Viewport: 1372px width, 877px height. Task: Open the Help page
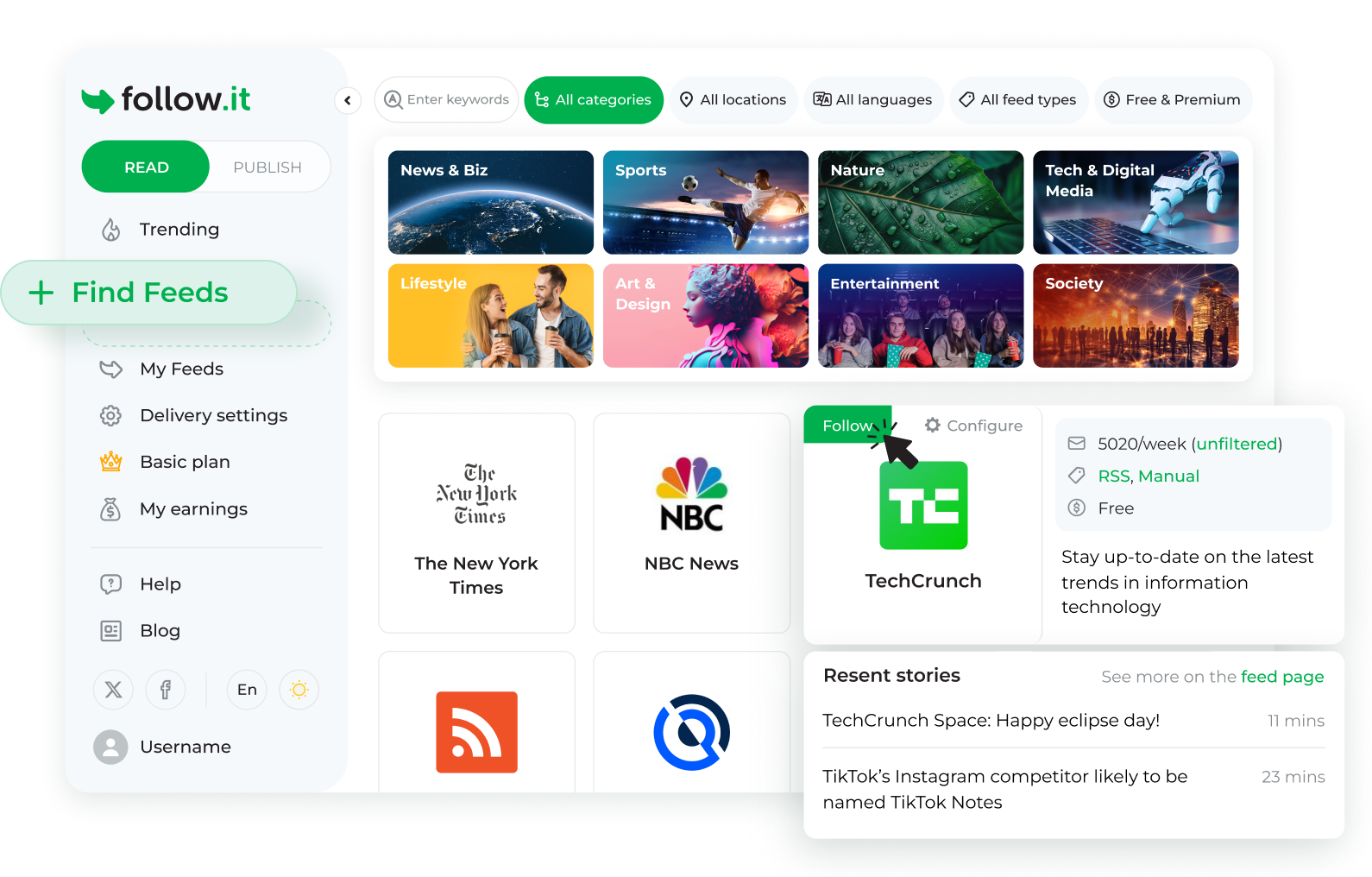160,584
